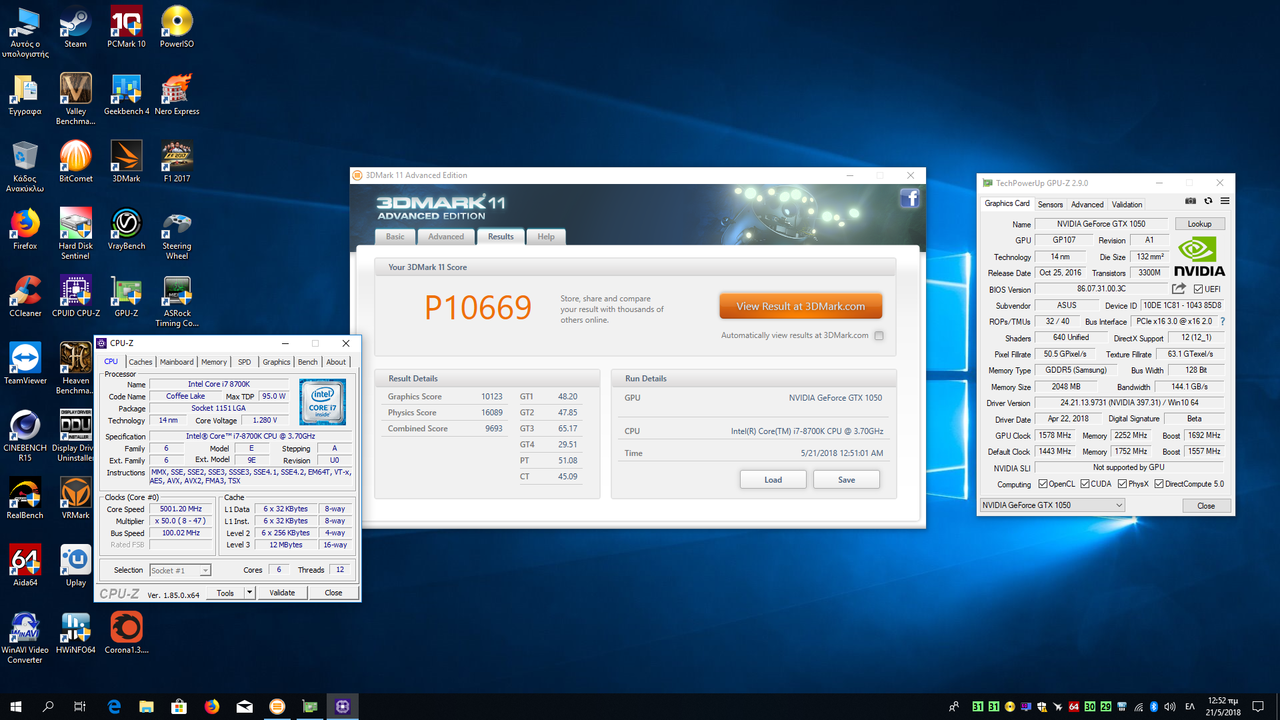The width and height of the screenshot is (1280, 720).
Task: Open the 3DMark desktop shortcut
Action: [126, 161]
